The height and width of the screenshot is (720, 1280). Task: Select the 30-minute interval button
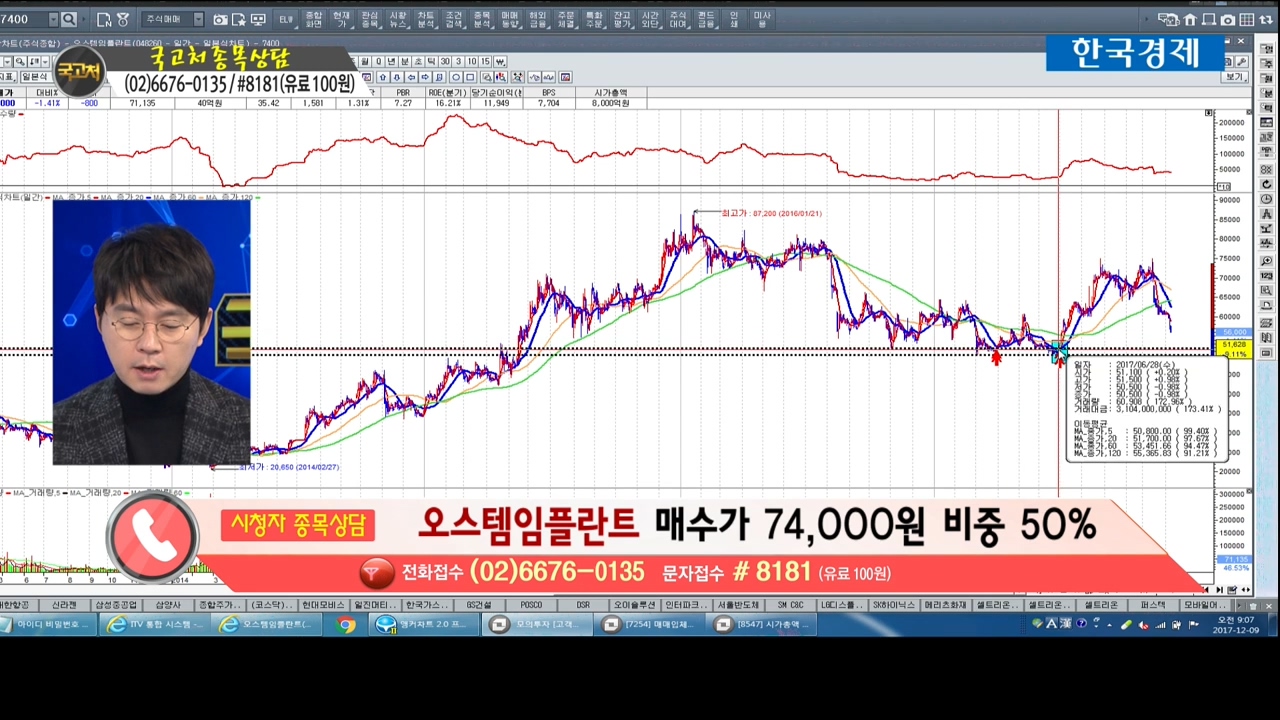tap(445, 61)
